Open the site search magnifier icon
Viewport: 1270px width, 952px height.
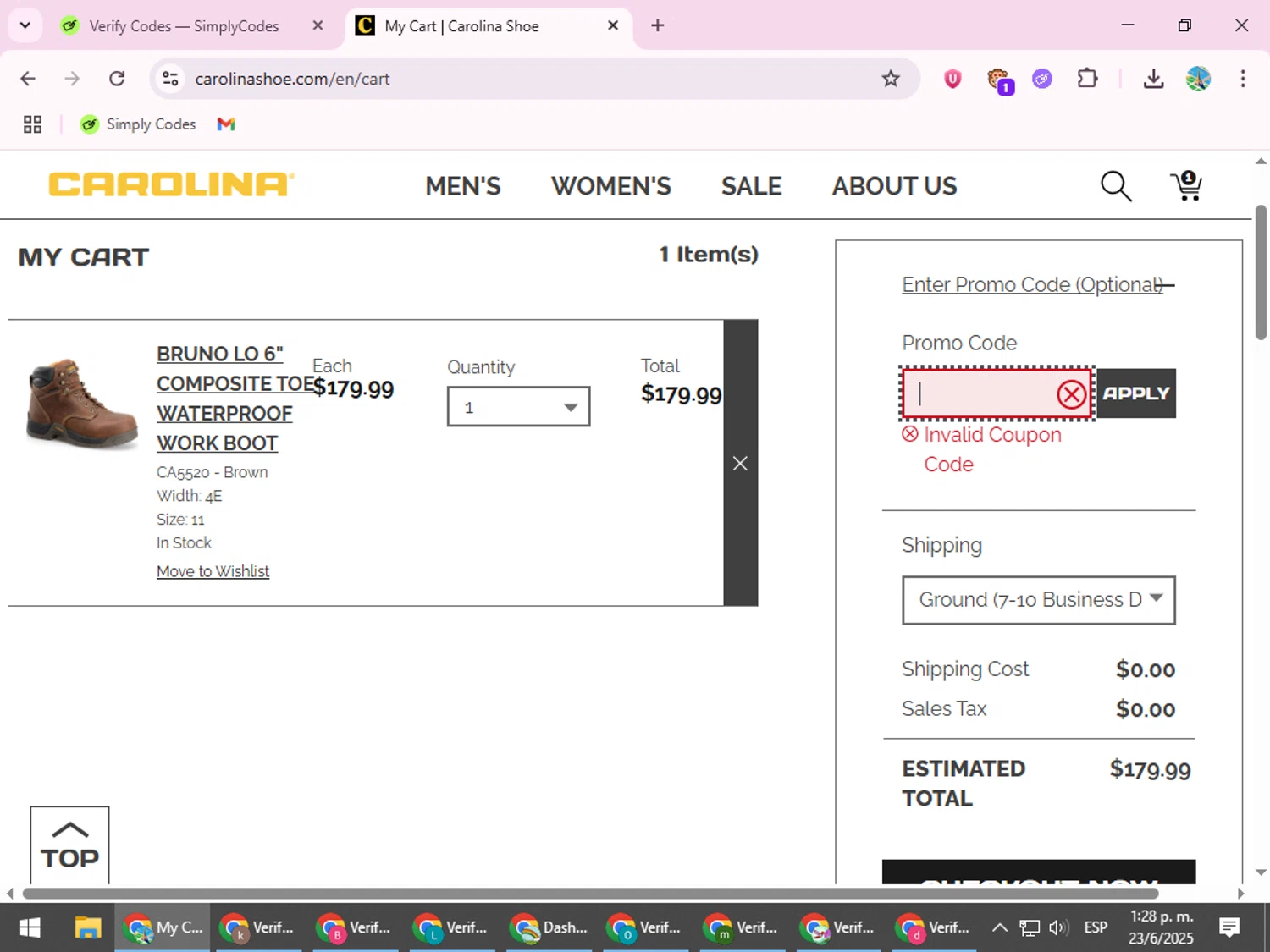[x=1116, y=186]
